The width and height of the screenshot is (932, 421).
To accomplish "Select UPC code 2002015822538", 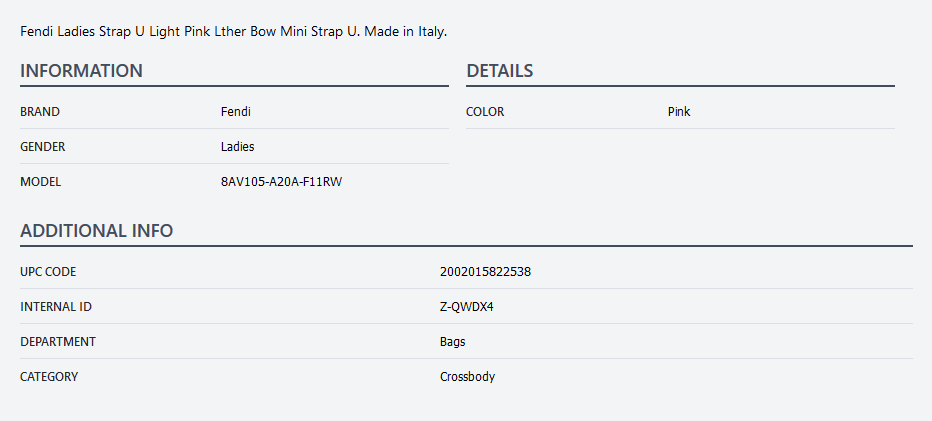I will point(485,272).
